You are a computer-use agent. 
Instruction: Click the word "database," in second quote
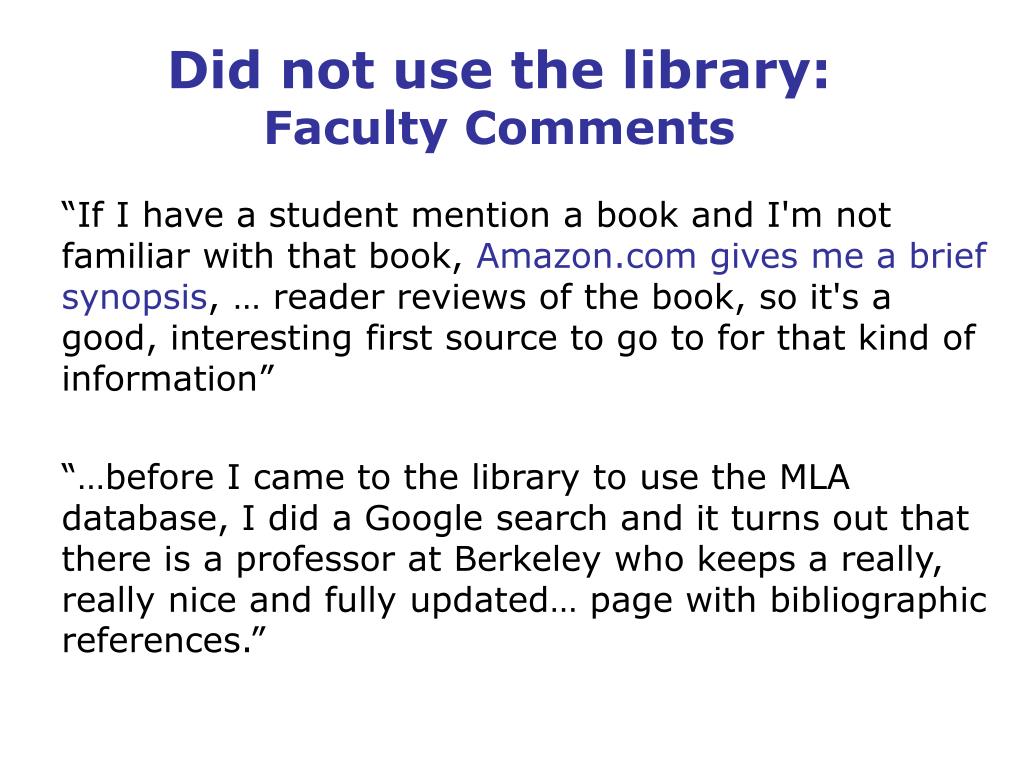pyautogui.click(x=145, y=519)
